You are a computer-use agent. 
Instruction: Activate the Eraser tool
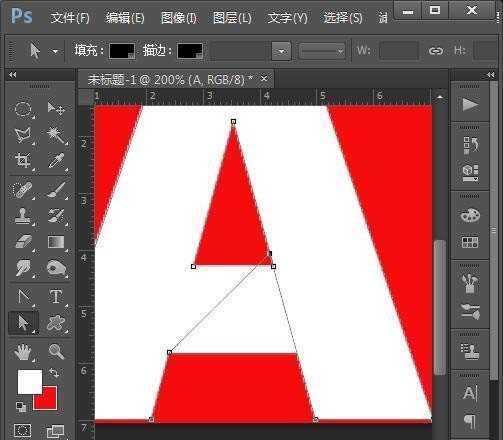(x=23, y=242)
